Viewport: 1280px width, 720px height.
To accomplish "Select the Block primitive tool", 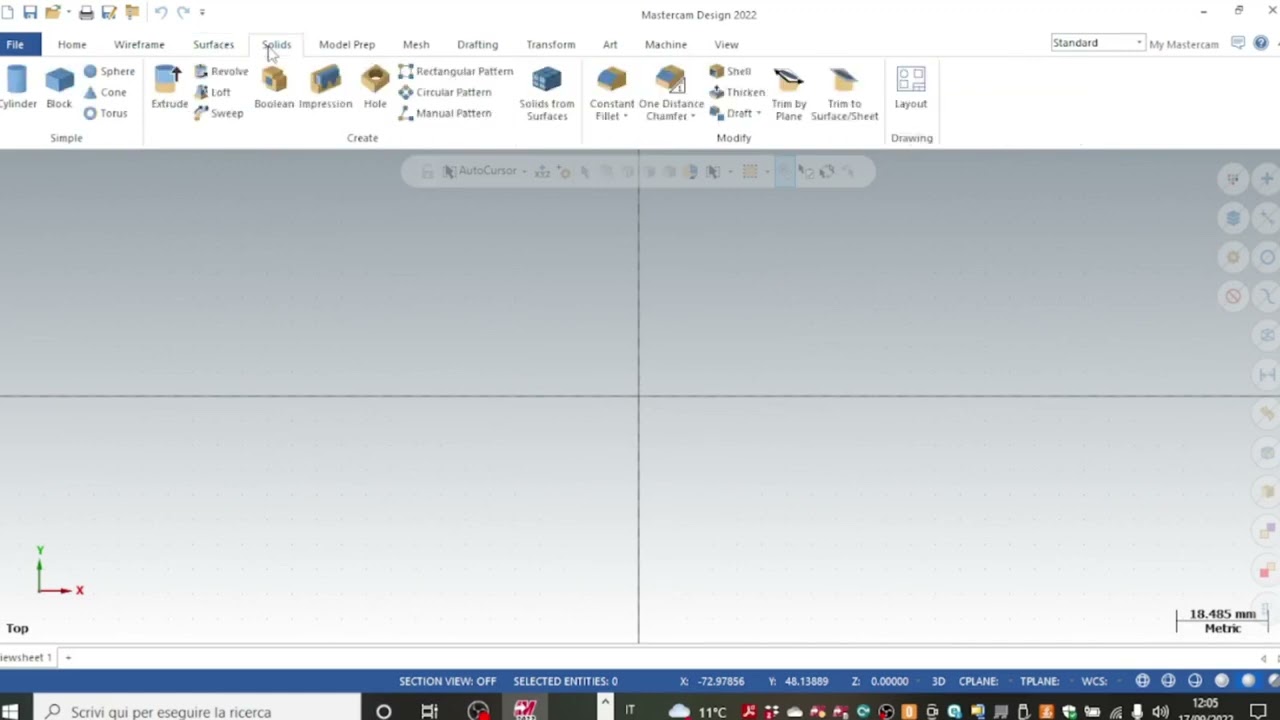I will [59, 88].
